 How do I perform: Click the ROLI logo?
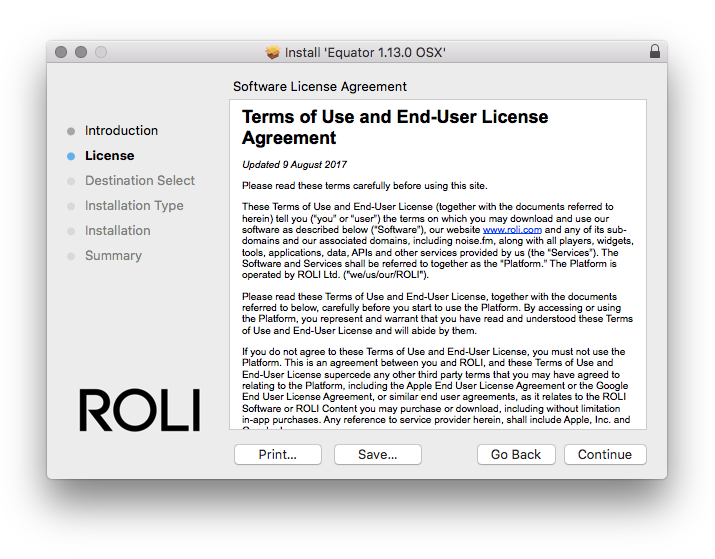(x=140, y=410)
